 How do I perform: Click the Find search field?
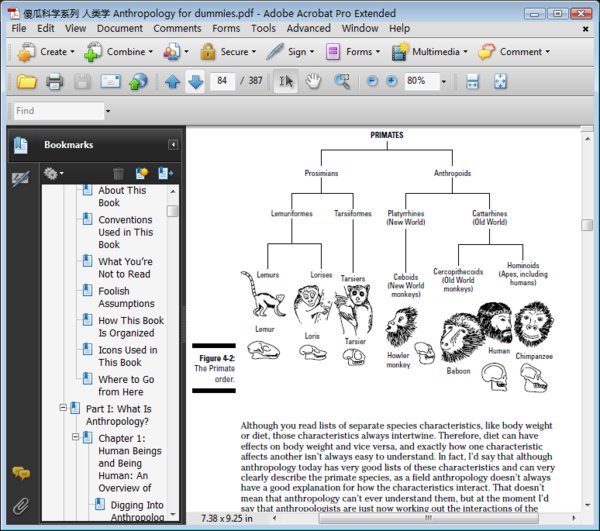click(59, 111)
